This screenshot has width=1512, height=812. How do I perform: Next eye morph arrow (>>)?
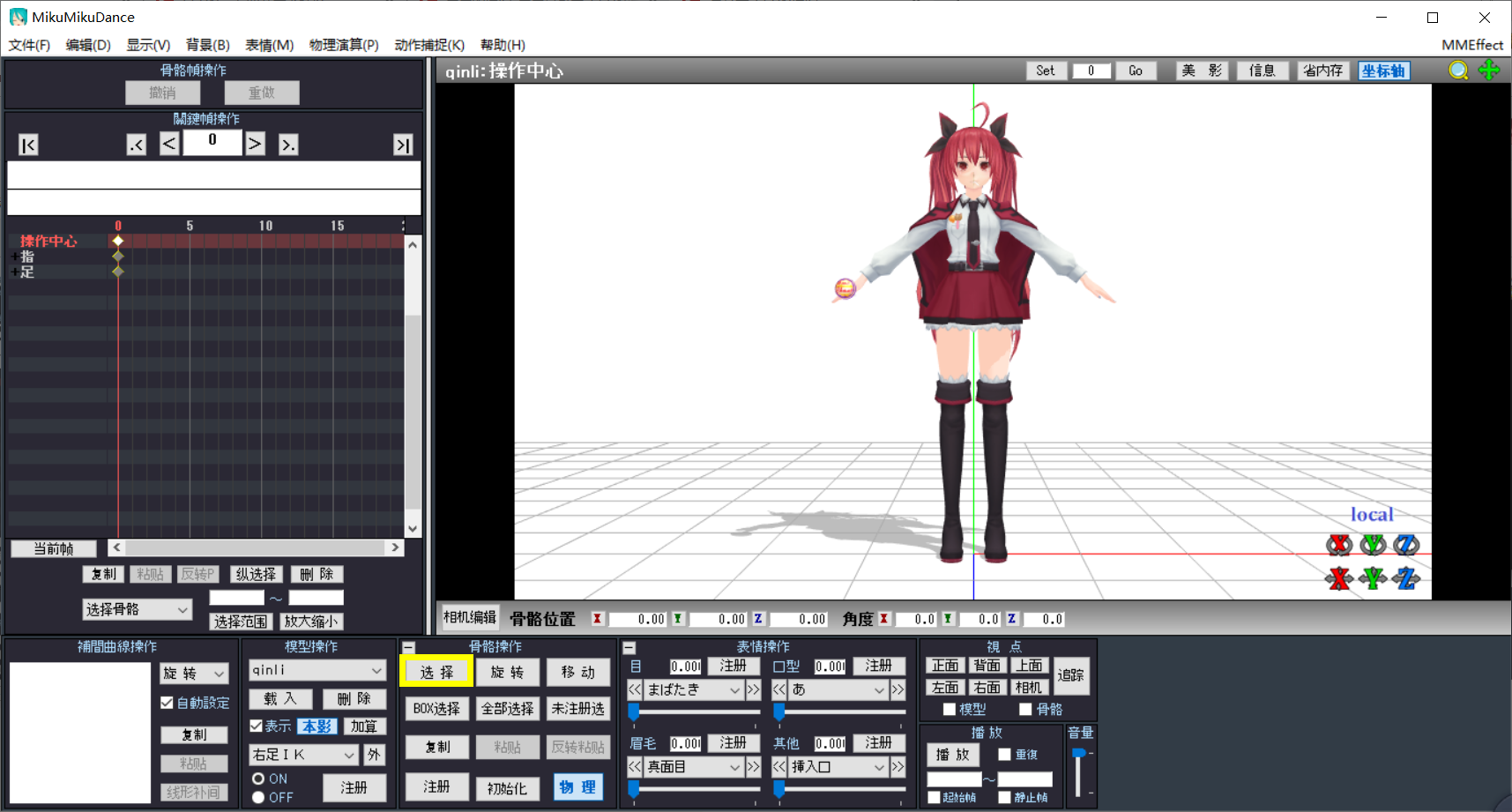pos(753,689)
